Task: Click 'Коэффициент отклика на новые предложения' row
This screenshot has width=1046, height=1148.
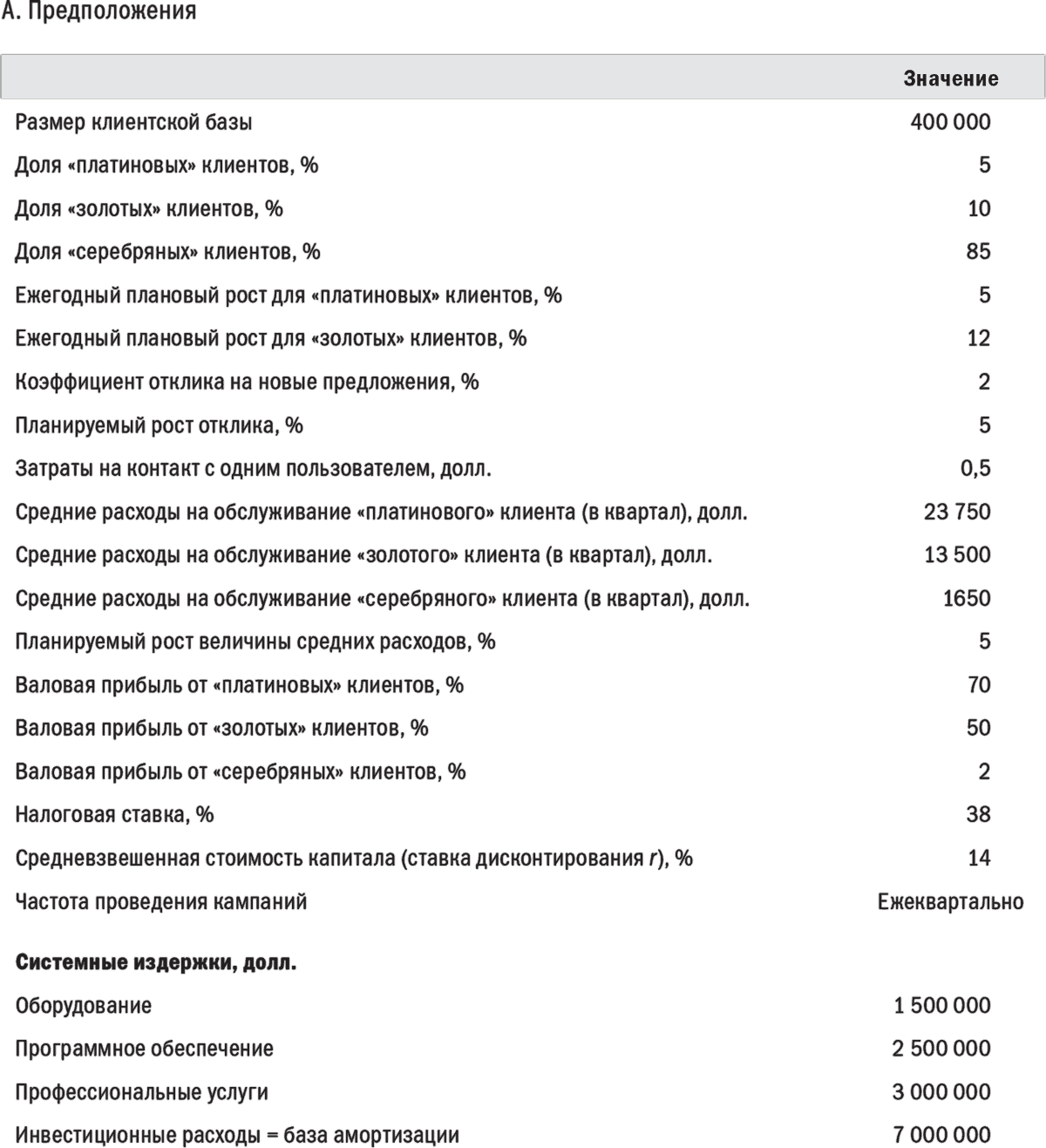Action: 248,382
